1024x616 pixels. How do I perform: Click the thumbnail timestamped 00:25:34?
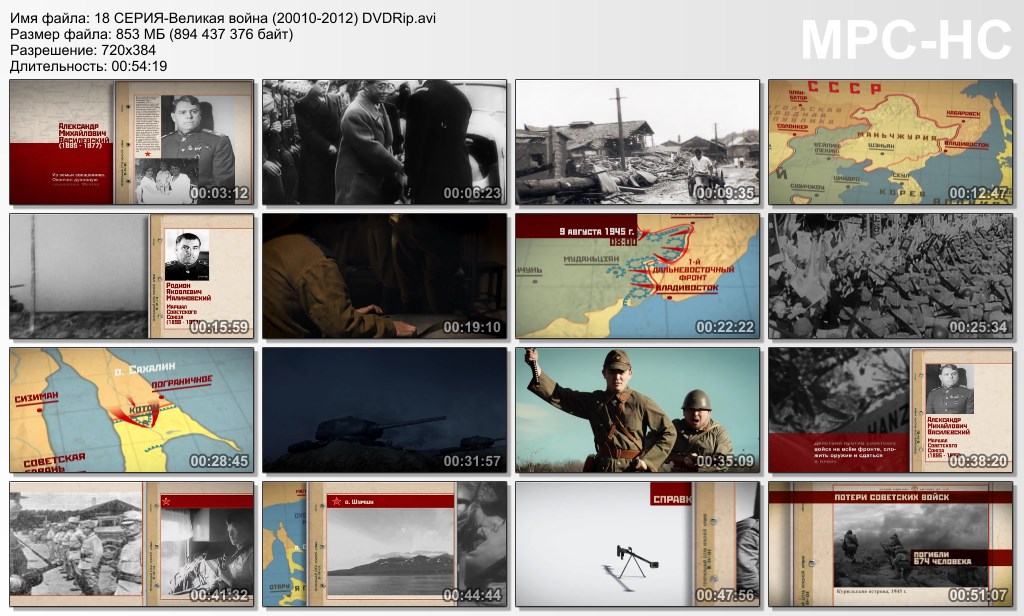pos(890,276)
